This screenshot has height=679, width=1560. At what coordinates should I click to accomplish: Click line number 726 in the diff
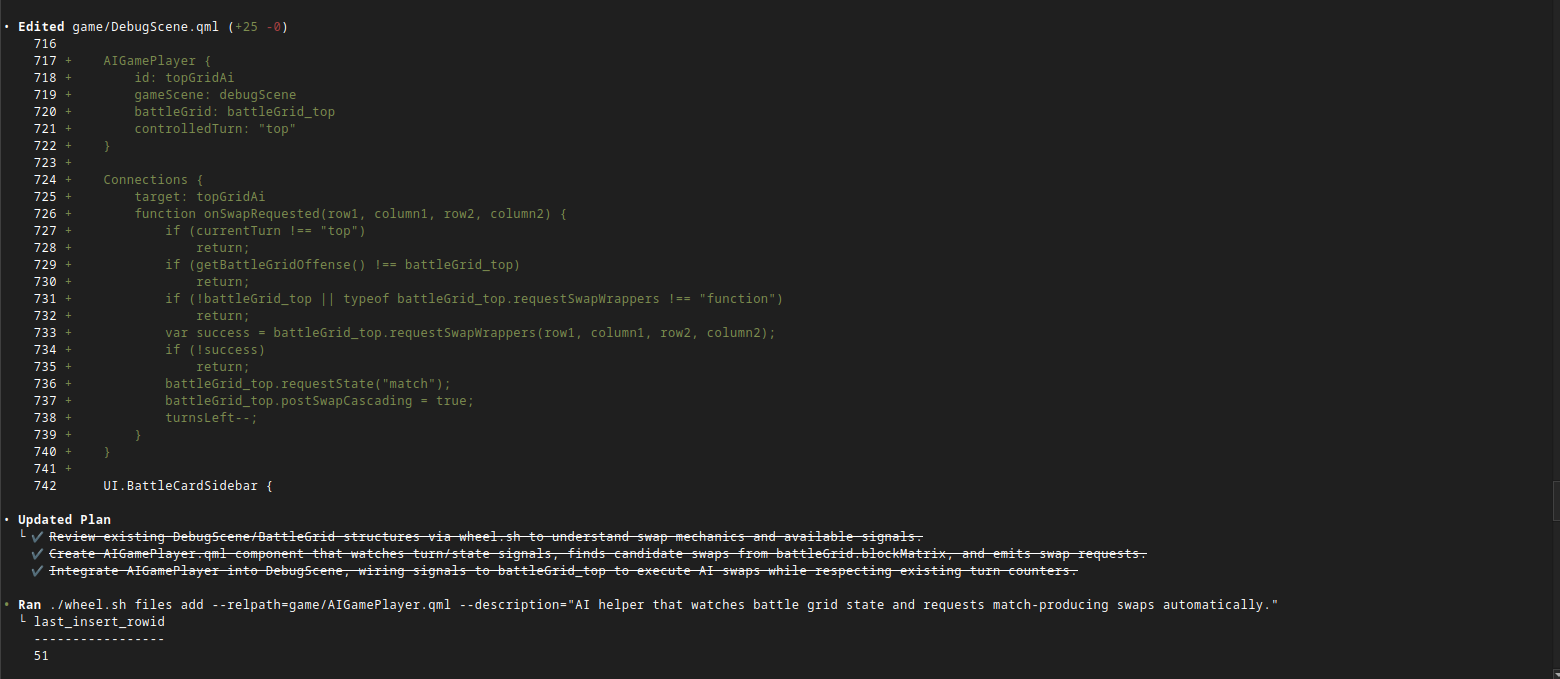pyautogui.click(x=45, y=214)
